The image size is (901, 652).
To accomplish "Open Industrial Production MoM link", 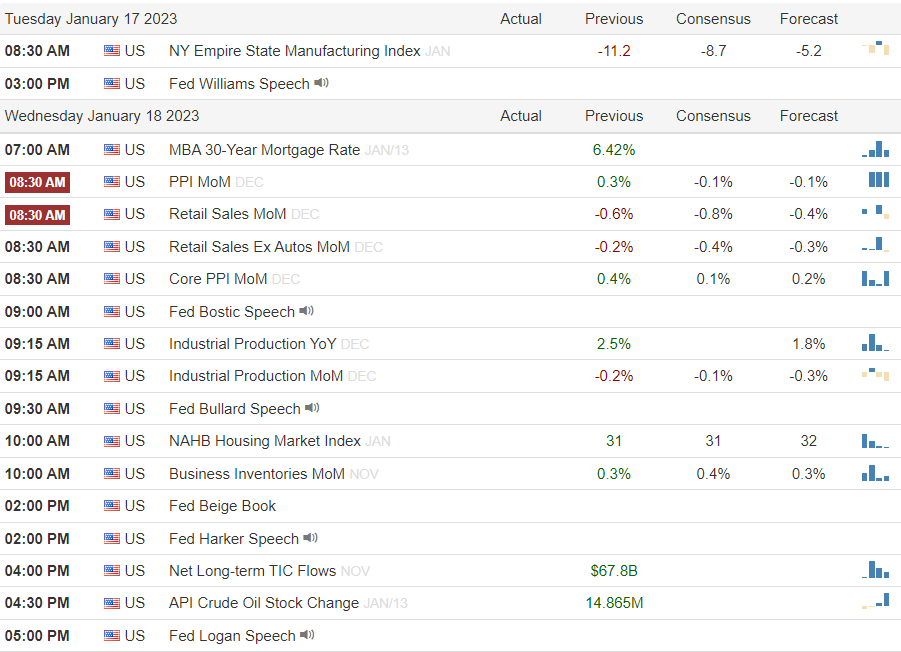I will [x=256, y=376].
